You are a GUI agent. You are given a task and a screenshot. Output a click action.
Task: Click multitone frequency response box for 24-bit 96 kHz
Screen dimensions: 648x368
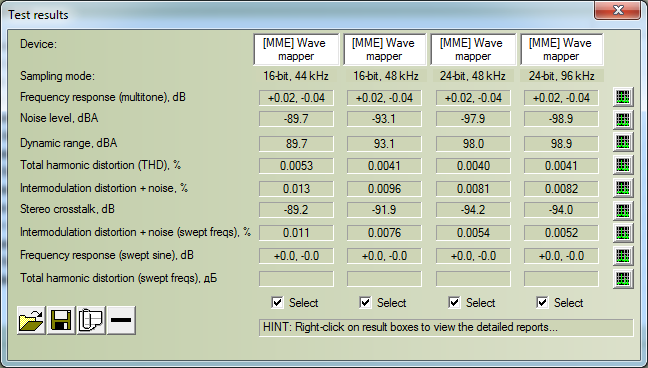[x=561, y=98]
